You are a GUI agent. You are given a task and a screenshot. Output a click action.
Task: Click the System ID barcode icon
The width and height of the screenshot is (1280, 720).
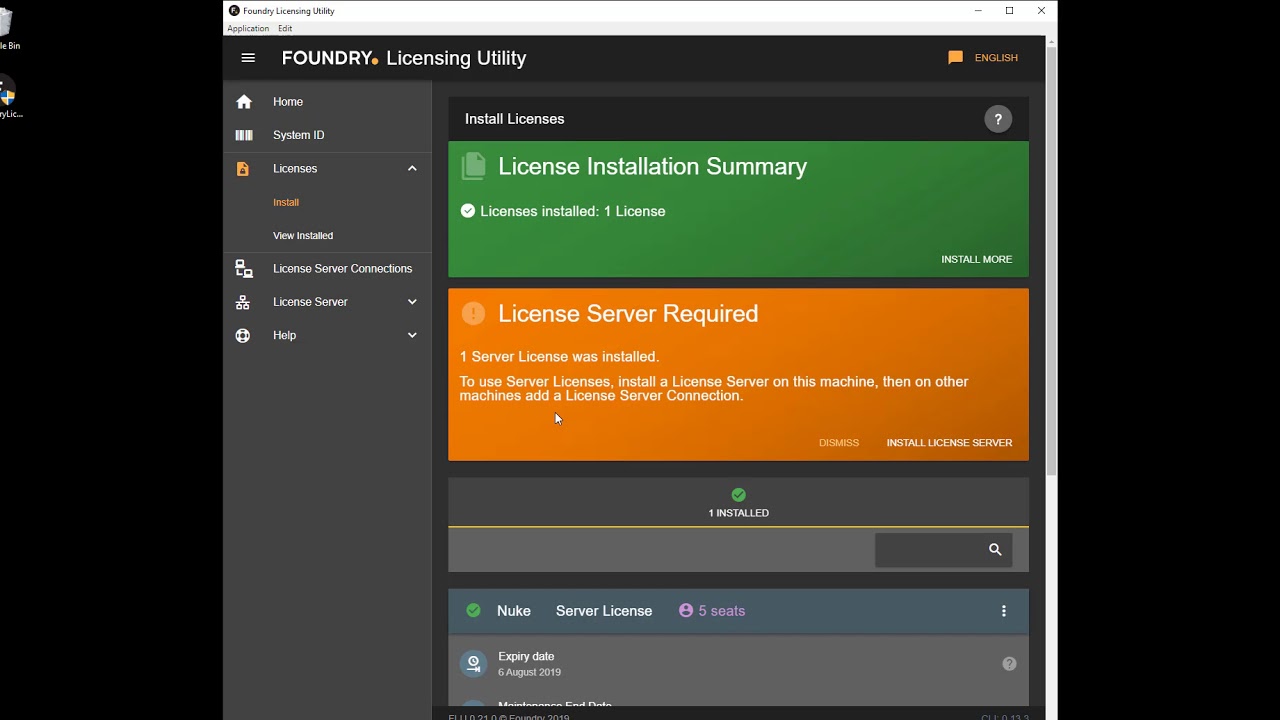pyautogui.click(x=243, y=135)
